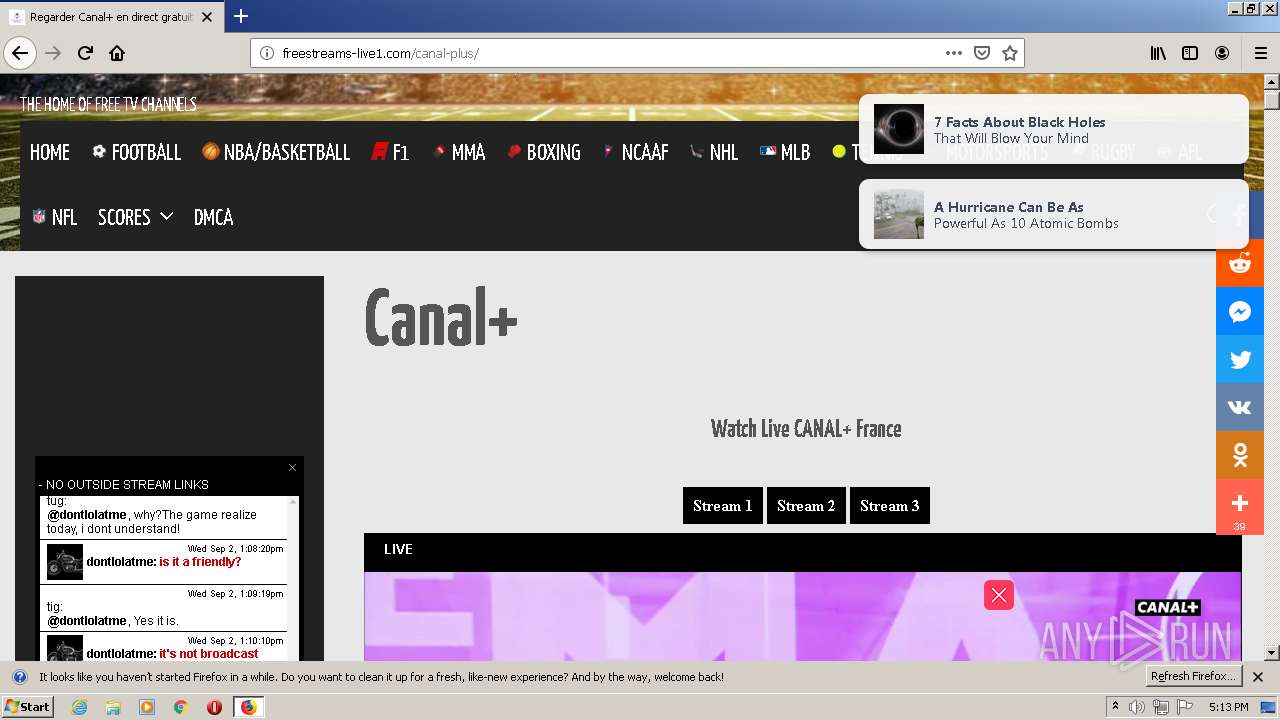Click "THE HOME OF FREE TV CHANNELS" site title
The height and width of the screenshot is (720, 1280).
108,104
